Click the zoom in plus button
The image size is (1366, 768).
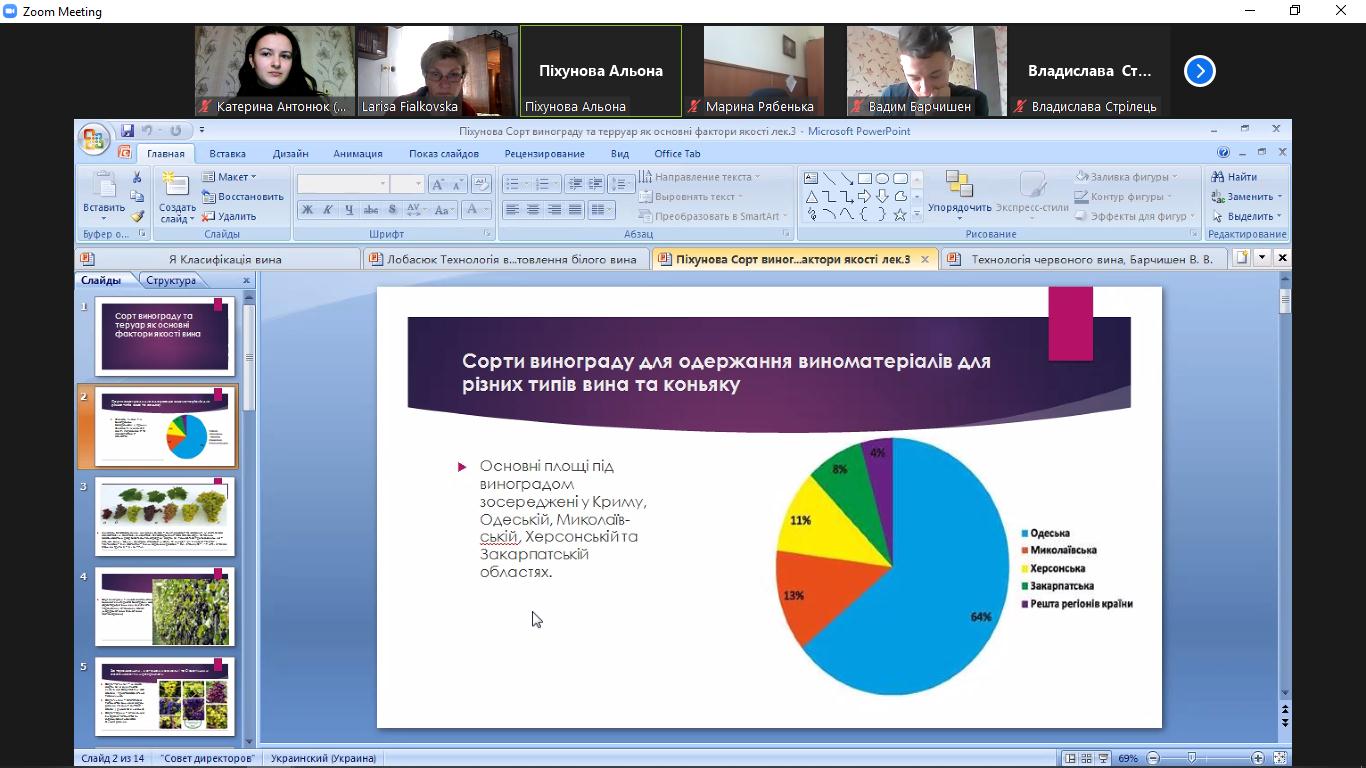click(x=1258, y=758)
